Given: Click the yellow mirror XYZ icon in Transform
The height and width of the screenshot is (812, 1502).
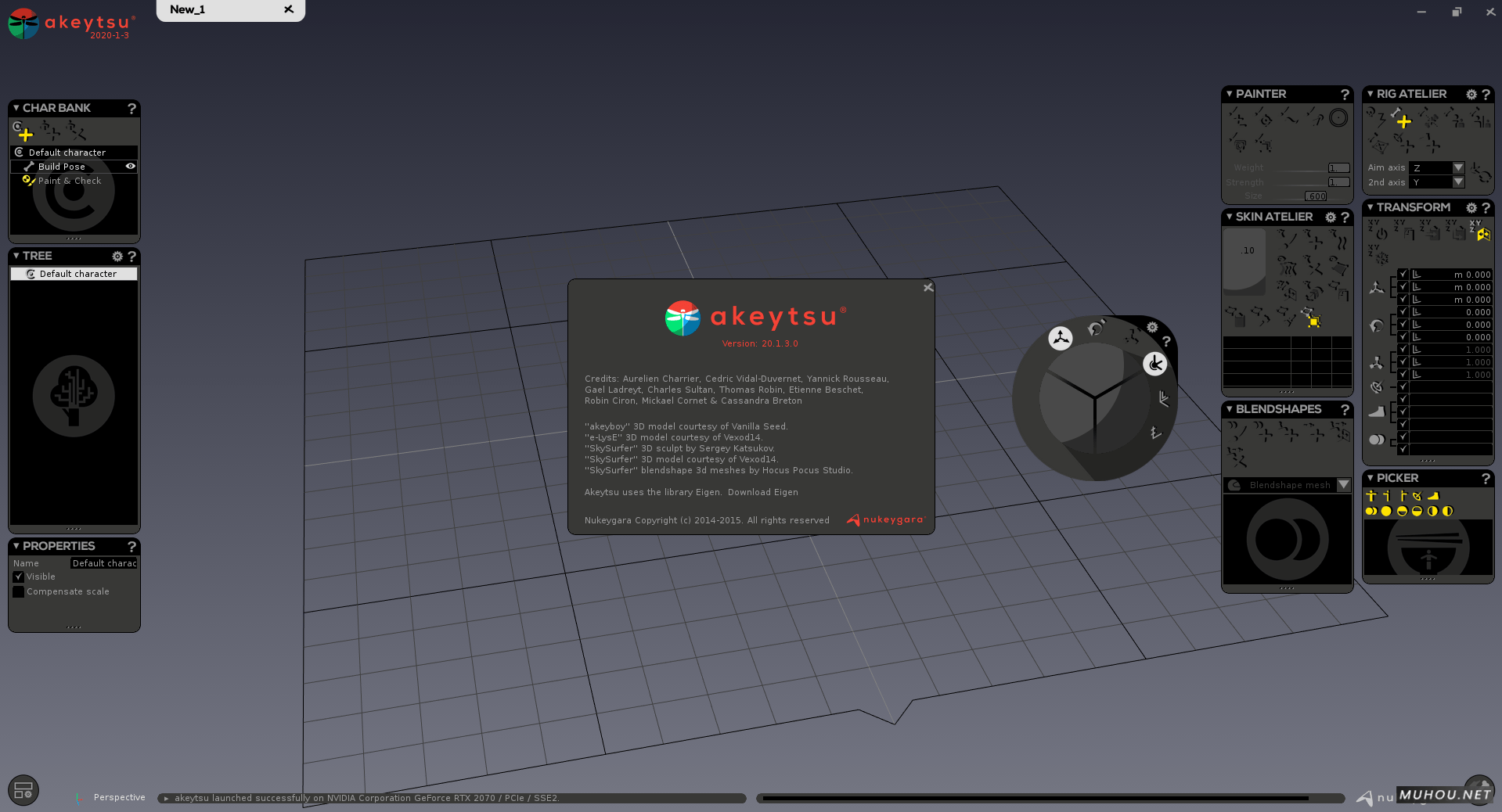Looking at the screenshot, I should [x=1481, y=230].
